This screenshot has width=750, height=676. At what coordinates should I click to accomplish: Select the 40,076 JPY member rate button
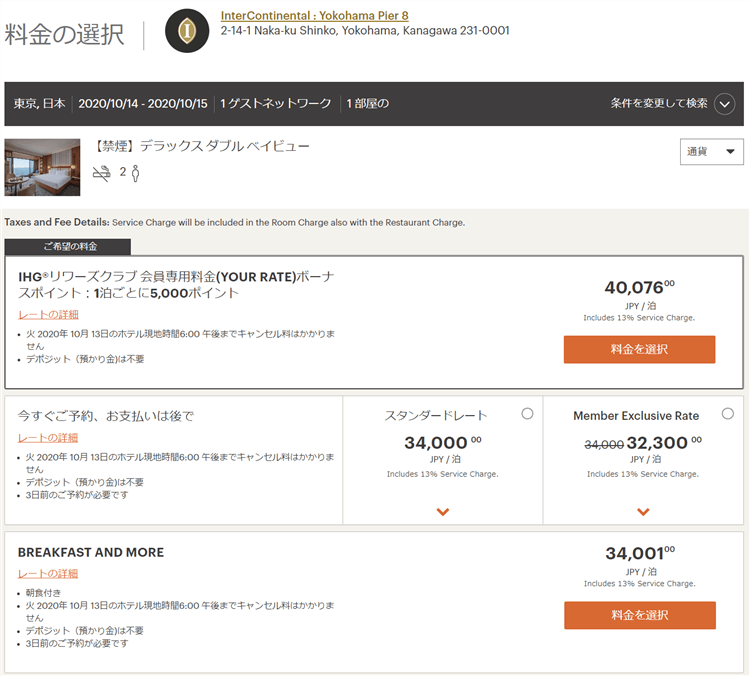click(639, 349)
